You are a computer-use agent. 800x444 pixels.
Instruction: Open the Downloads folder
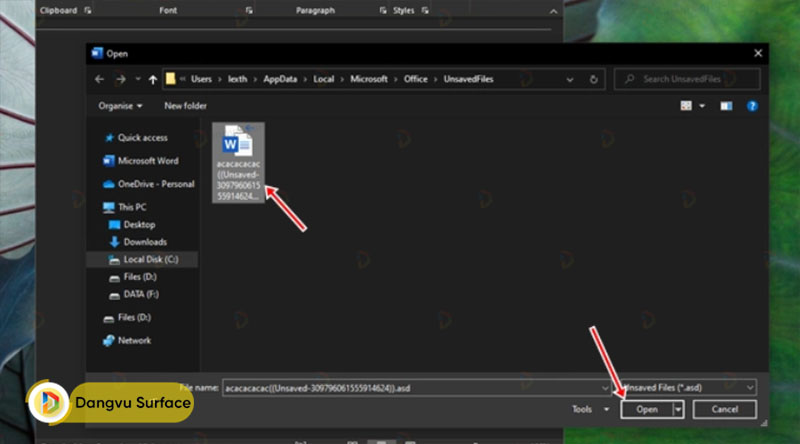145,242
